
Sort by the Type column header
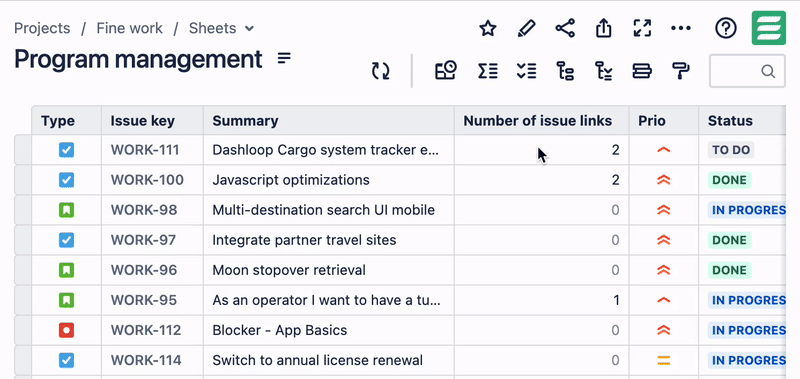coord(67,121)
